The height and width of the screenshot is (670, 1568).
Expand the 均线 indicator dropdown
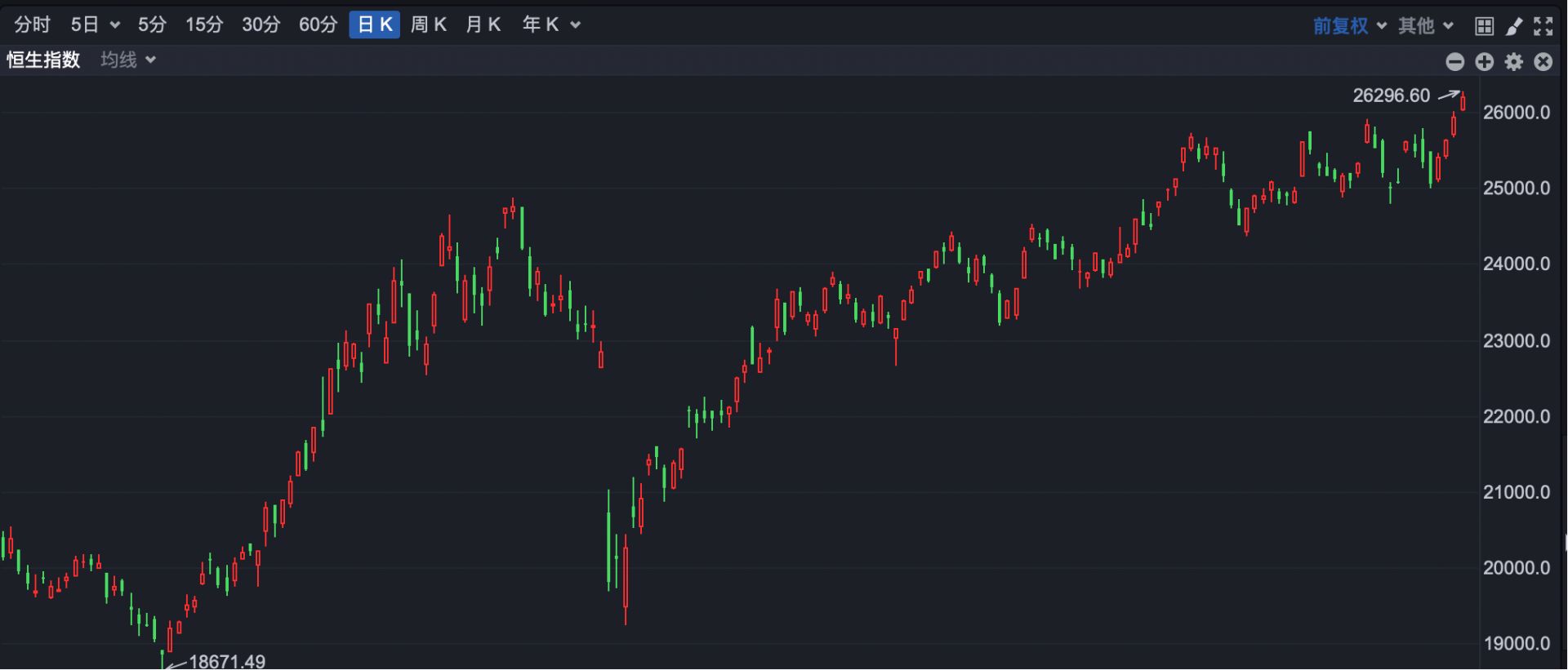coord(128,60)
